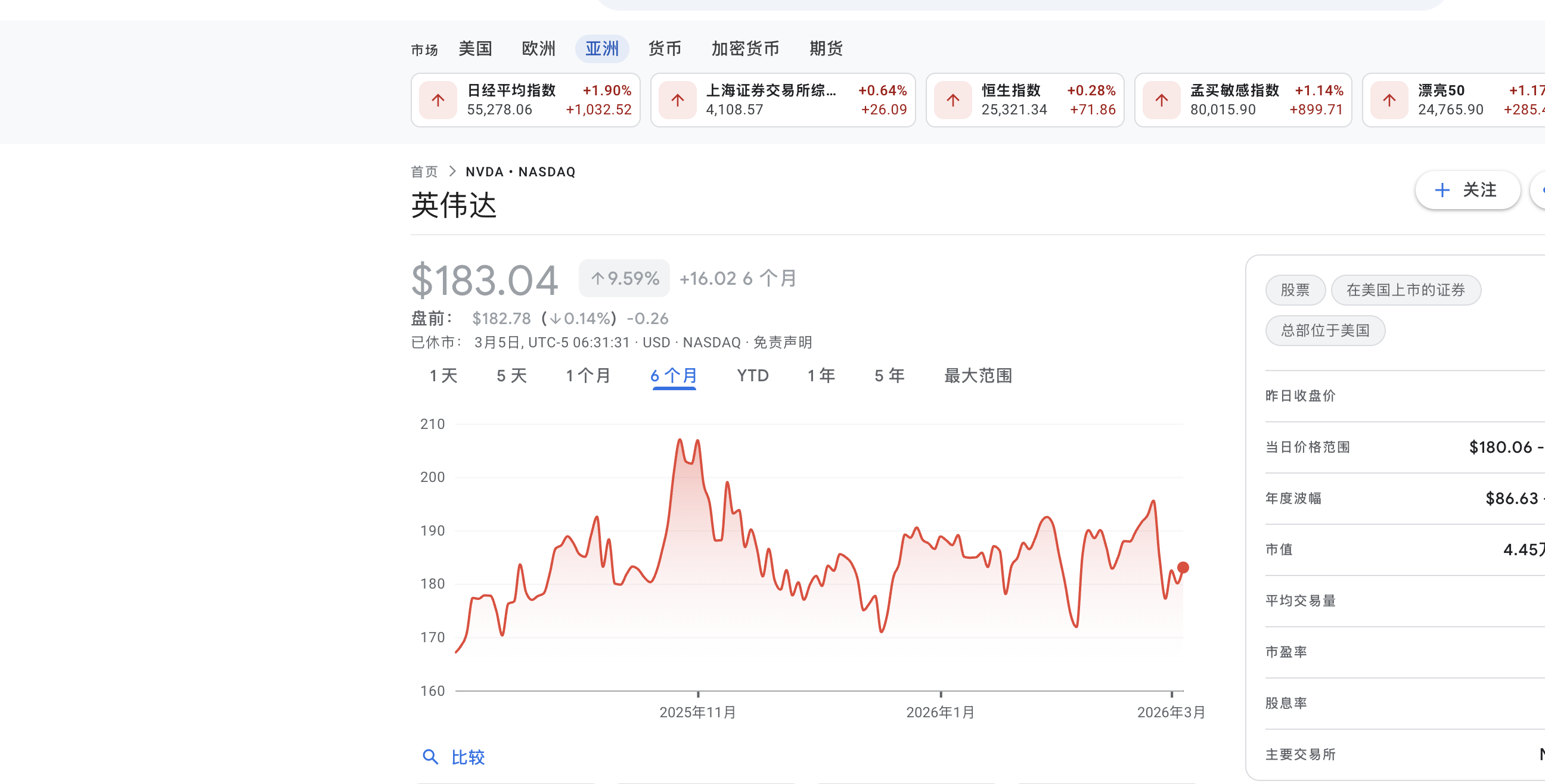
Task: Click the Hang Seng index arrow icon
Action: pyautogui.click(x=953, y=100)
